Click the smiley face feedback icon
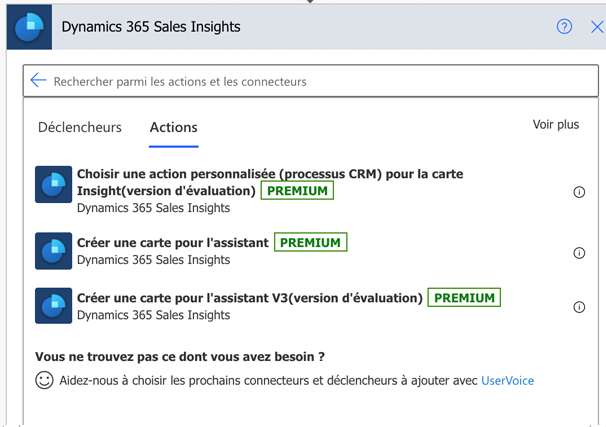Image resolution: width=606 pixels, height=427 pixels. pos(44,380)
